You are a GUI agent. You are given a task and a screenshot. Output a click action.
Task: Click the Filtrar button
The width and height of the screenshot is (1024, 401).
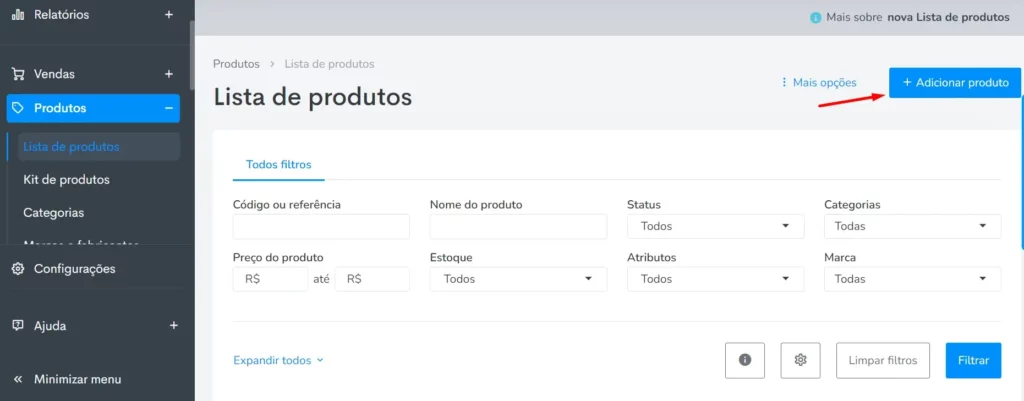973,360
